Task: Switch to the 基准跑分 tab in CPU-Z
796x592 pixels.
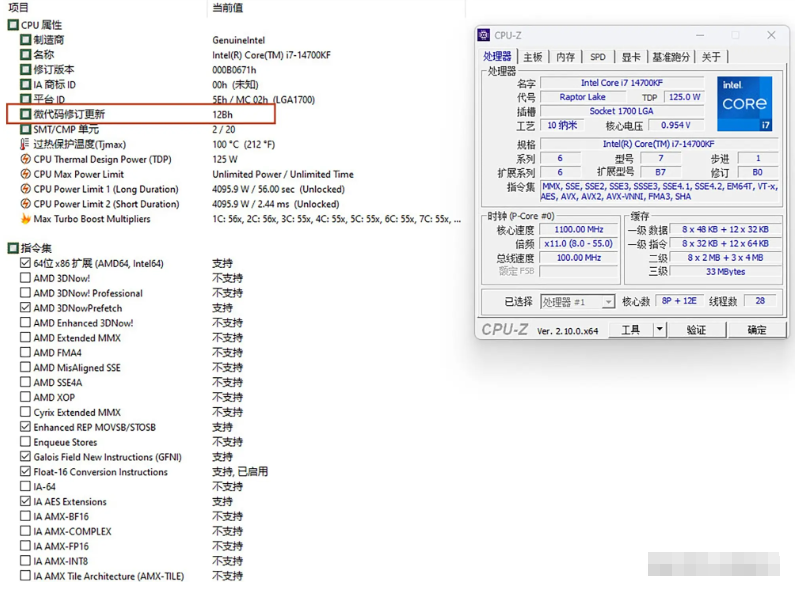Action: [671, 57]
